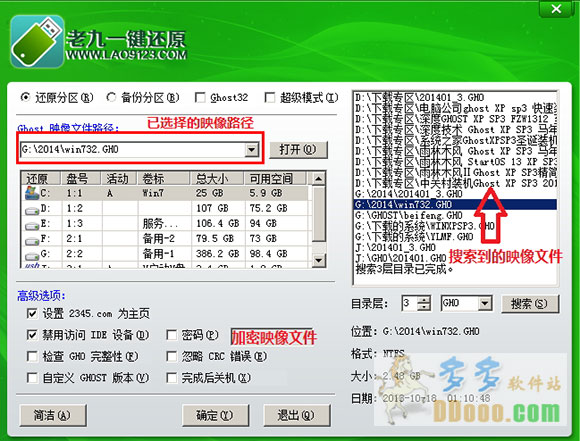Select G:\下载的系统\YLMF.GHO in results
The width and height of the screenshot is (580, 441).
pyautogui.click(x=455, y=237)
